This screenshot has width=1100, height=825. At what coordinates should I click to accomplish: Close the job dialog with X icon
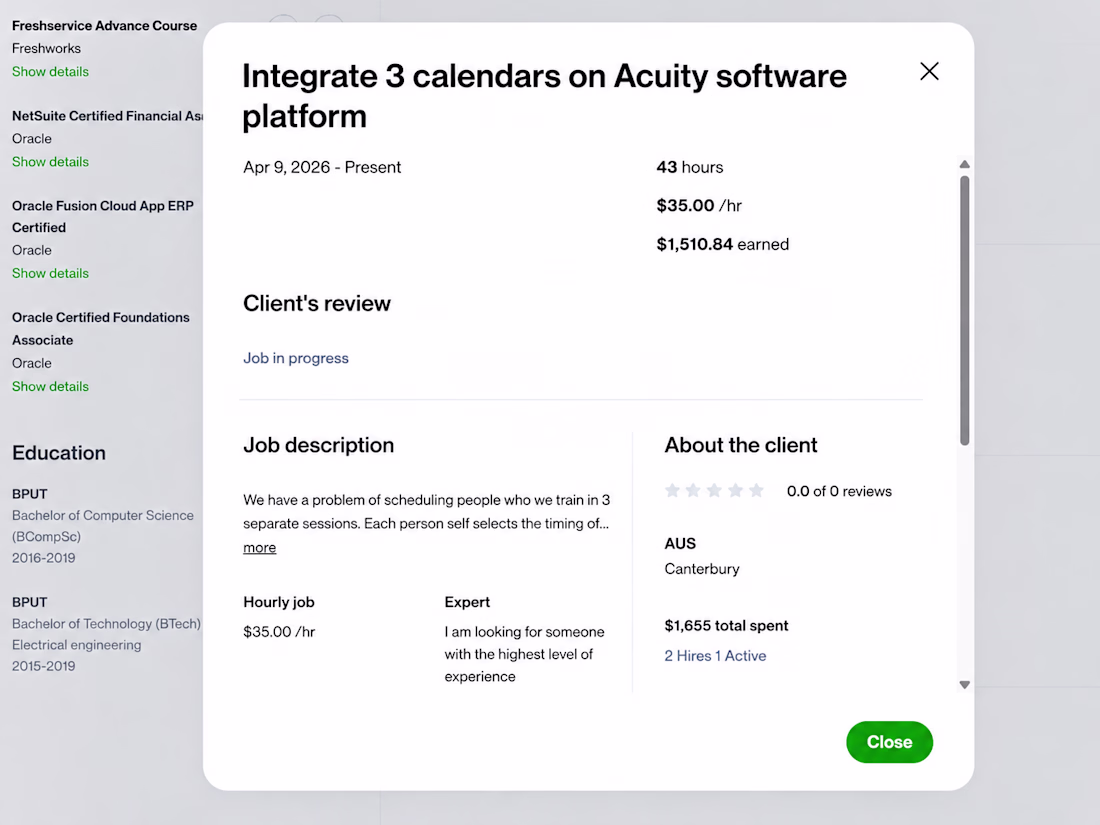tap(929, 71)
